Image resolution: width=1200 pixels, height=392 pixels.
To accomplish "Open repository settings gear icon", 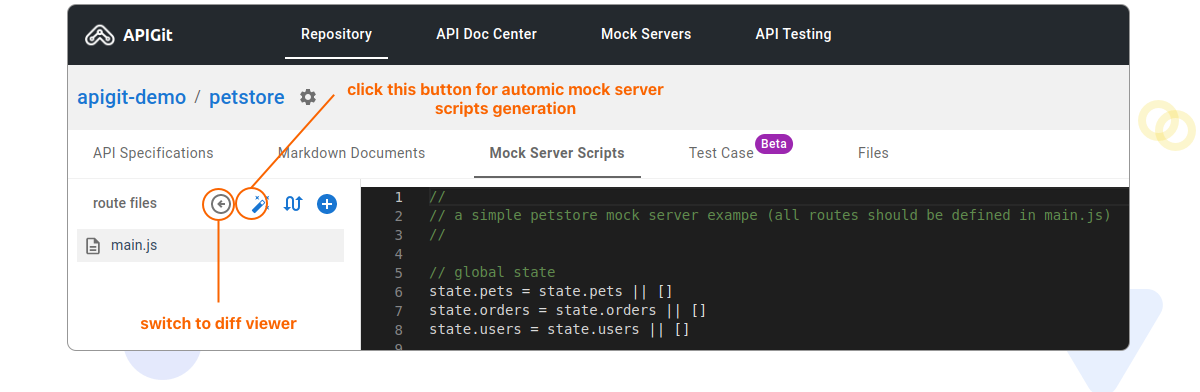I will pyautogui.click(x=308, y=97).
